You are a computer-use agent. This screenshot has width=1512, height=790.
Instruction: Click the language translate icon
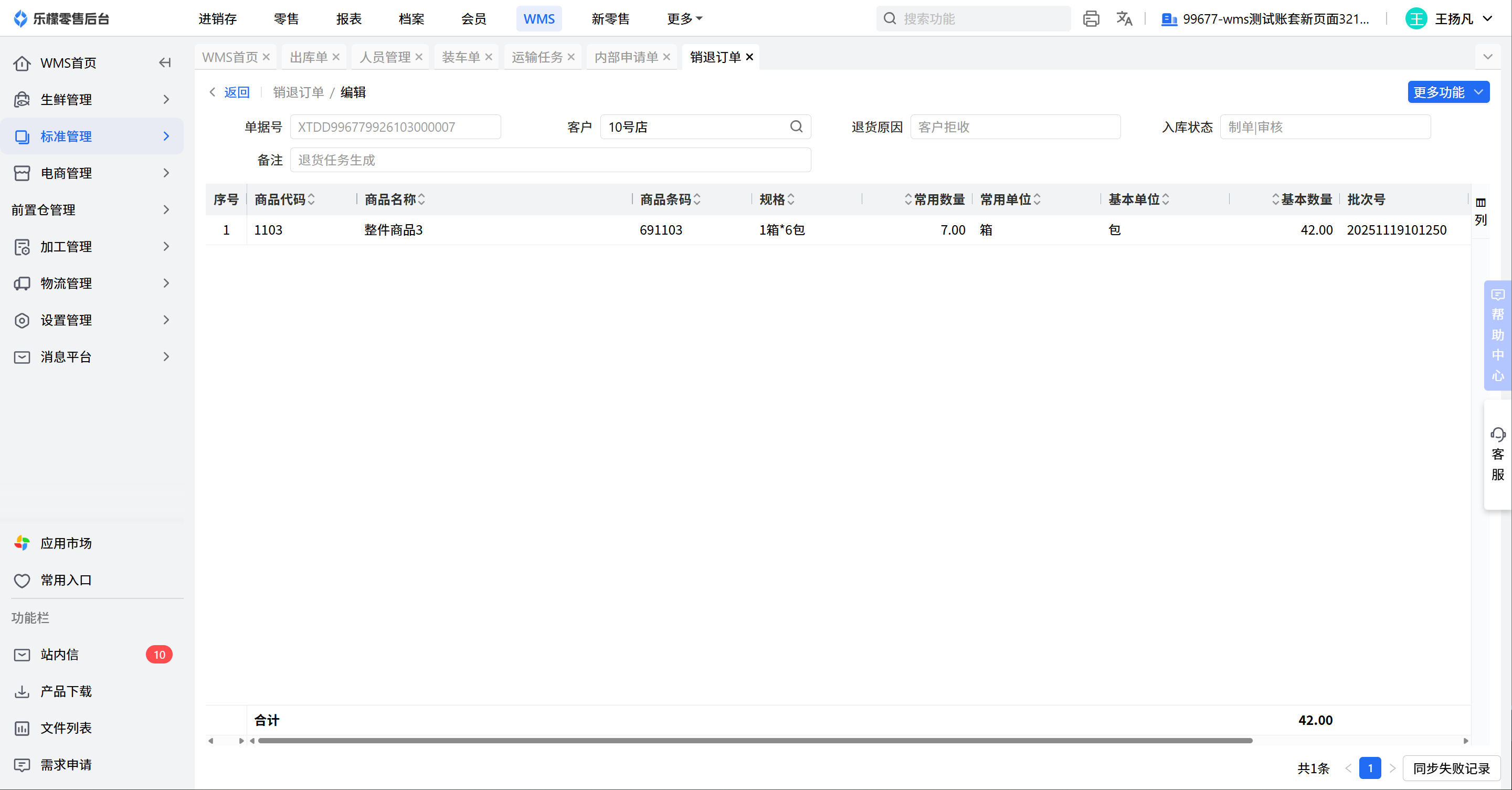tap(1124, 19)
